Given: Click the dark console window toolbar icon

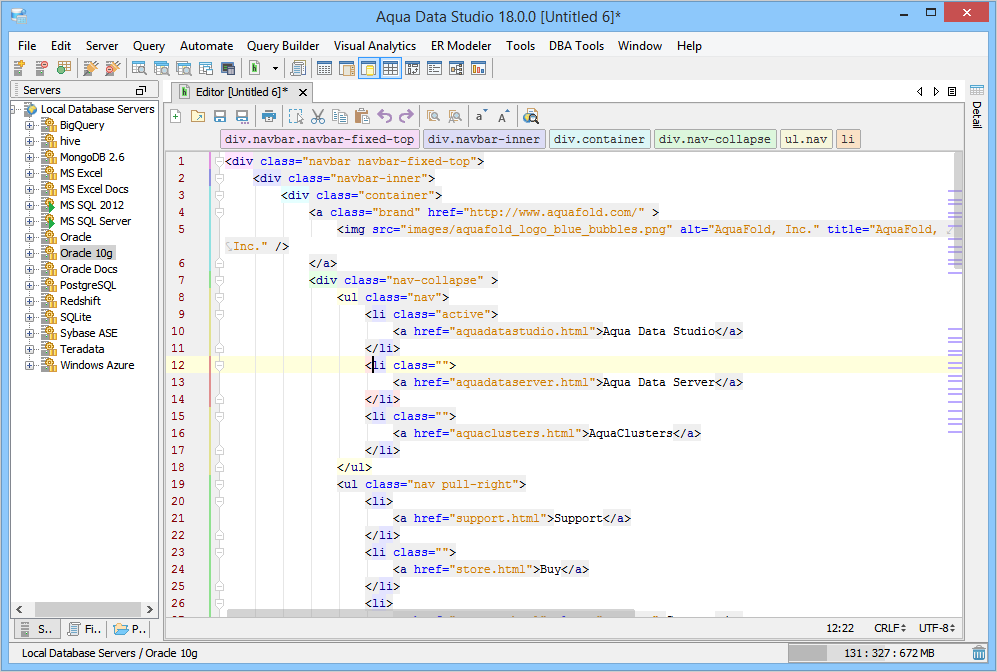Looking at the screenshot, I should (x=228, y=68).
